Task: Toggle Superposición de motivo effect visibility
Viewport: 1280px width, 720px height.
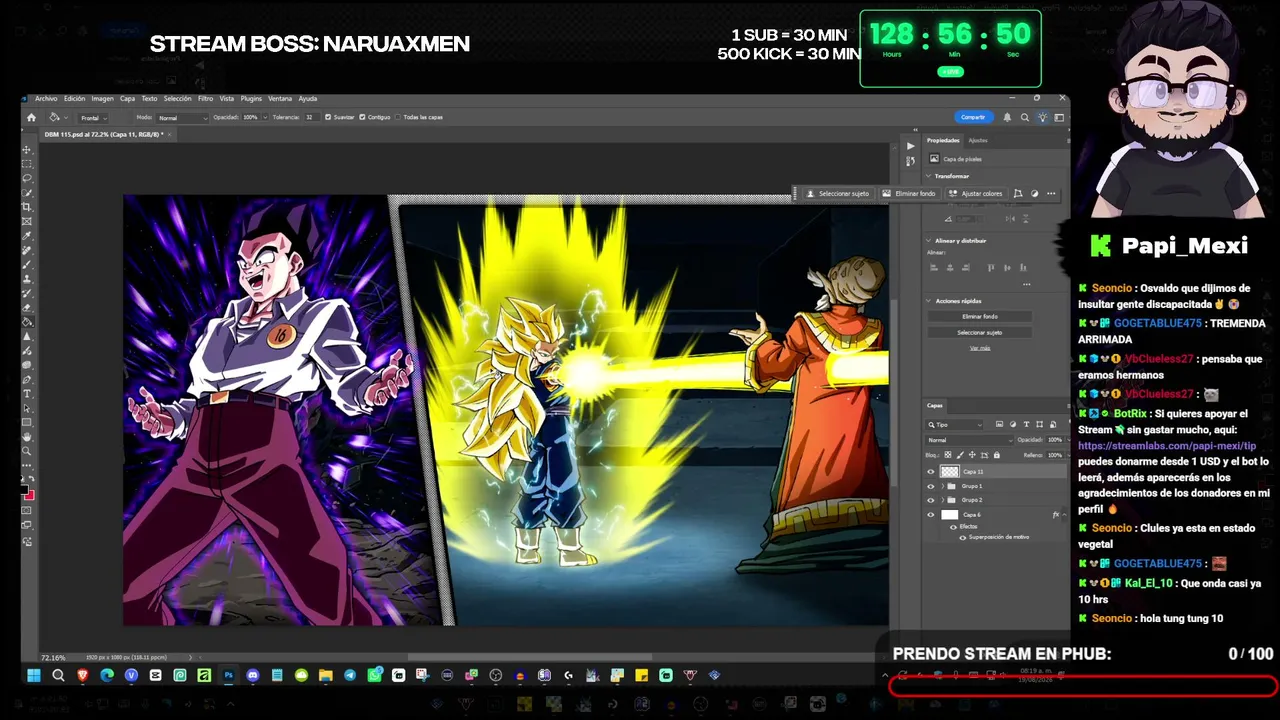Action: [963, 537]
